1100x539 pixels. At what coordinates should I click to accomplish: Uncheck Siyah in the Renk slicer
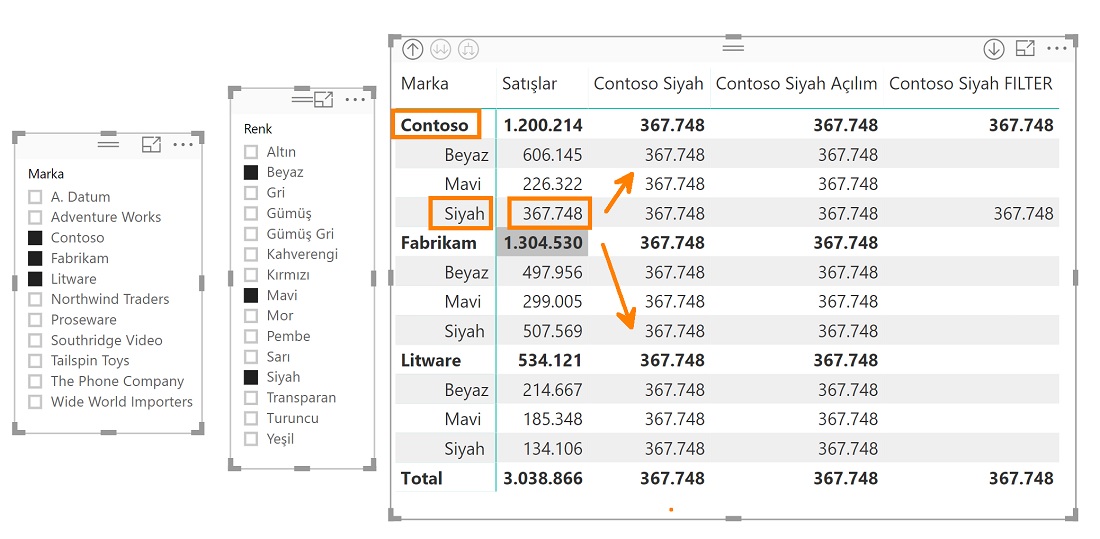coord(250,378)
